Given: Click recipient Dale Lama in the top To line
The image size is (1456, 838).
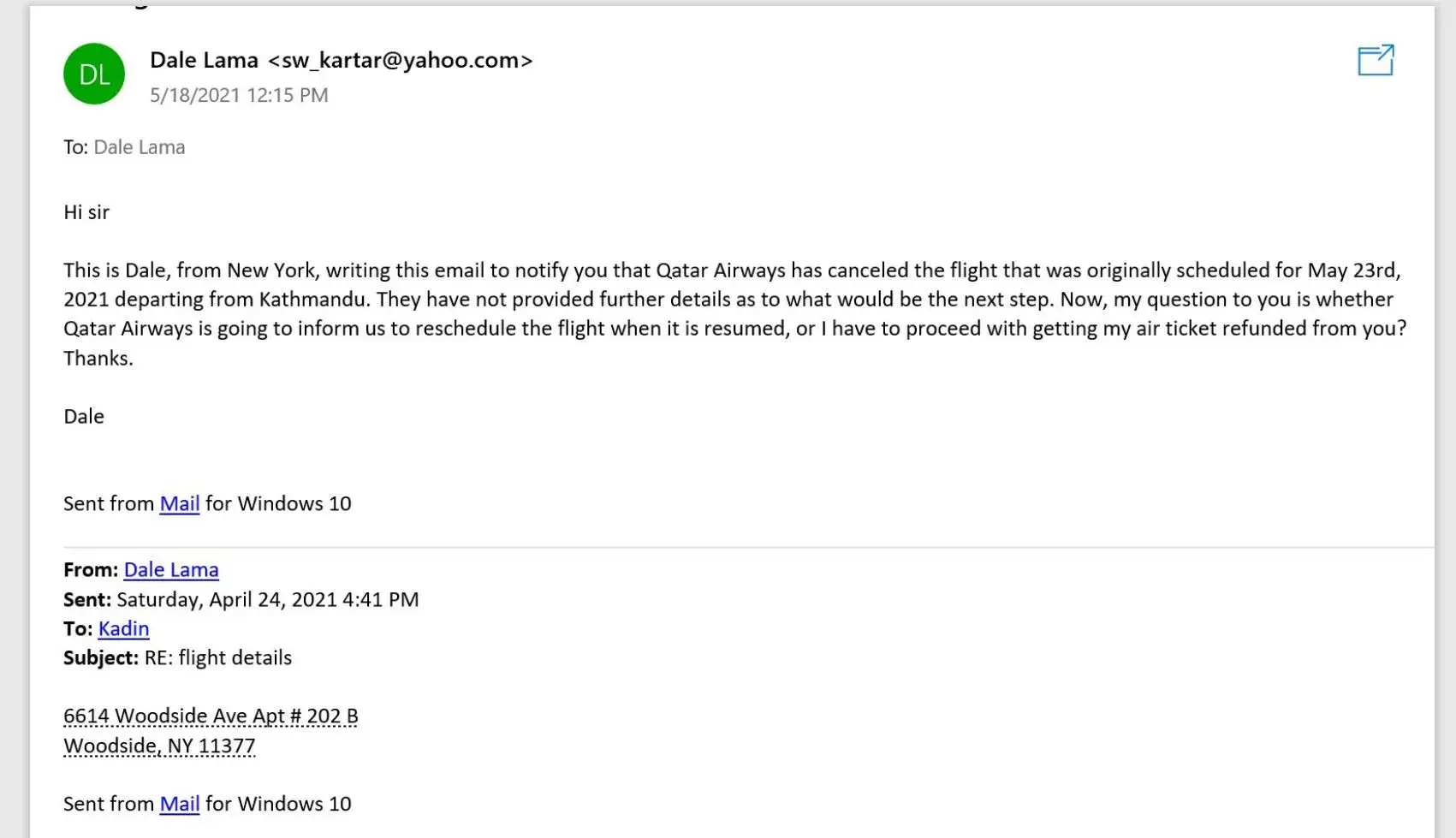Looking at the screenshot, I should pyautogui.click(x=139, y=147).
